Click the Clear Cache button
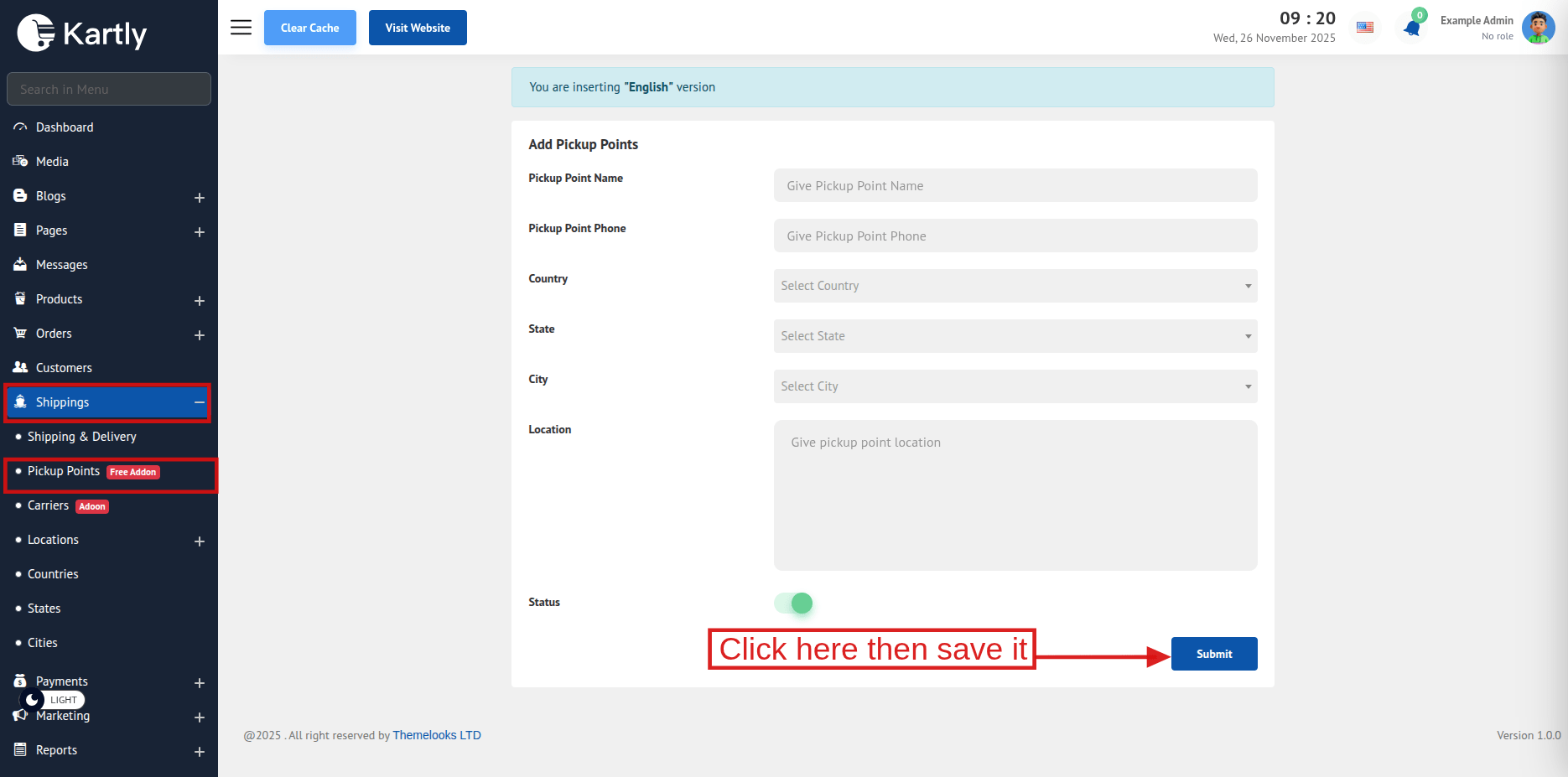 [x=309, y=28]
